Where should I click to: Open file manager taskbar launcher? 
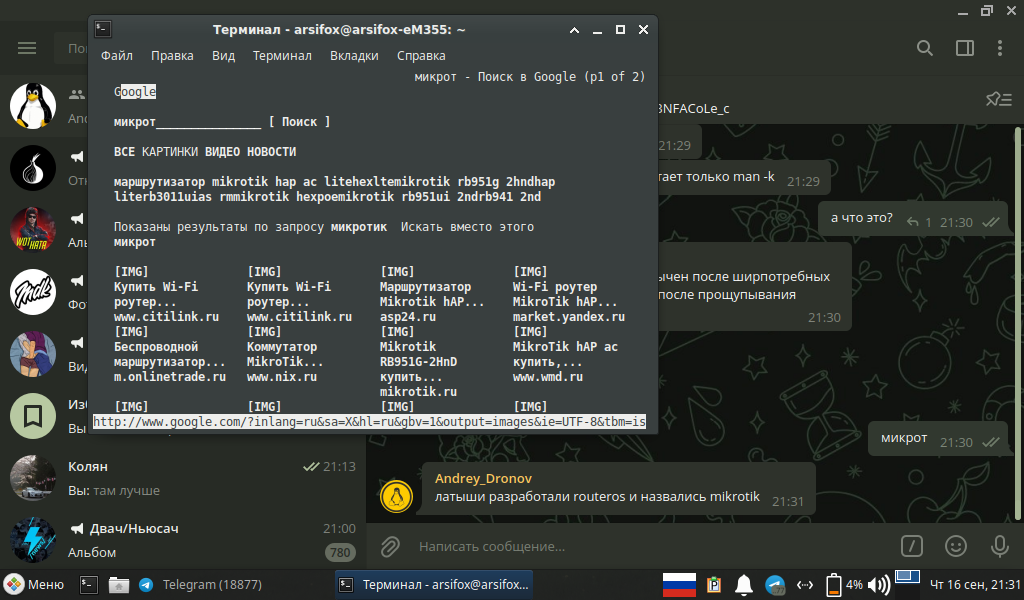(118, 584)
